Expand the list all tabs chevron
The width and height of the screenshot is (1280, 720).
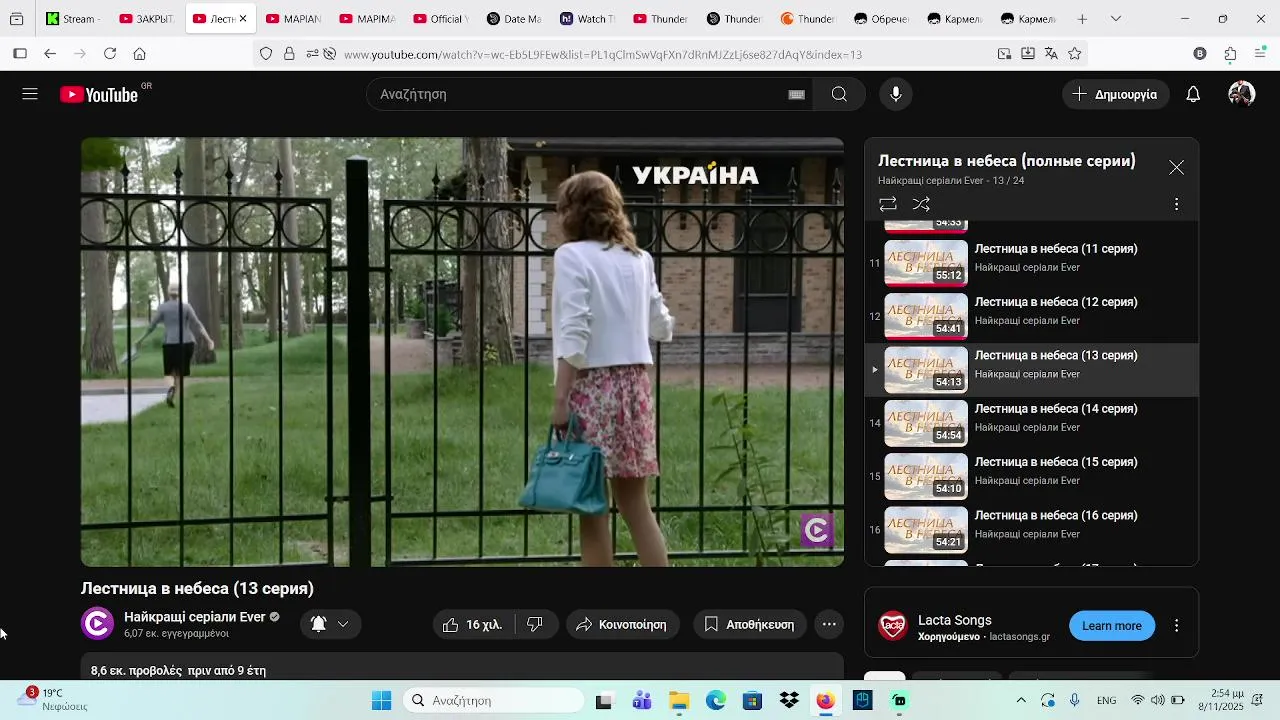pyautogui.click(x=1116, y=19)
